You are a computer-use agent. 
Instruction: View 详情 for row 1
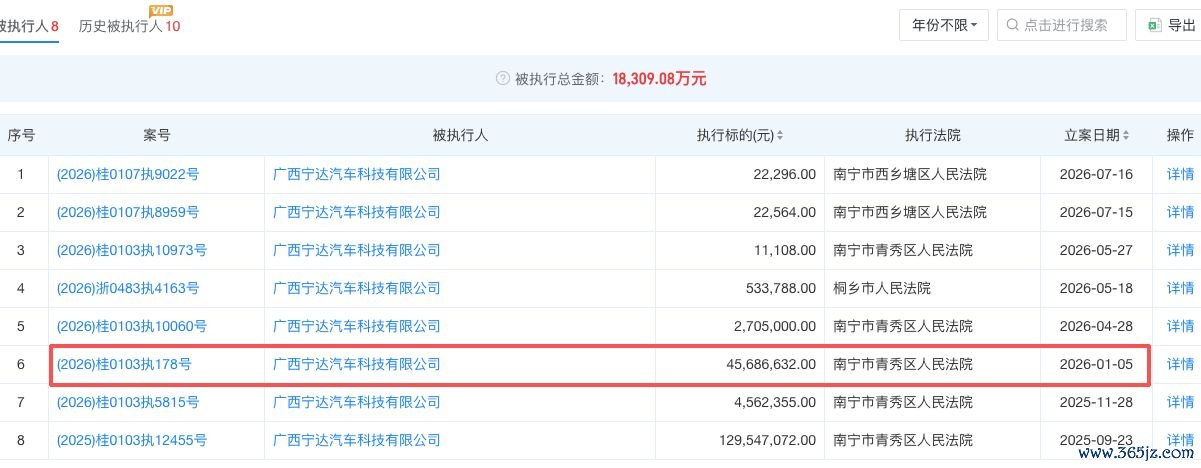click(1180, 174)
